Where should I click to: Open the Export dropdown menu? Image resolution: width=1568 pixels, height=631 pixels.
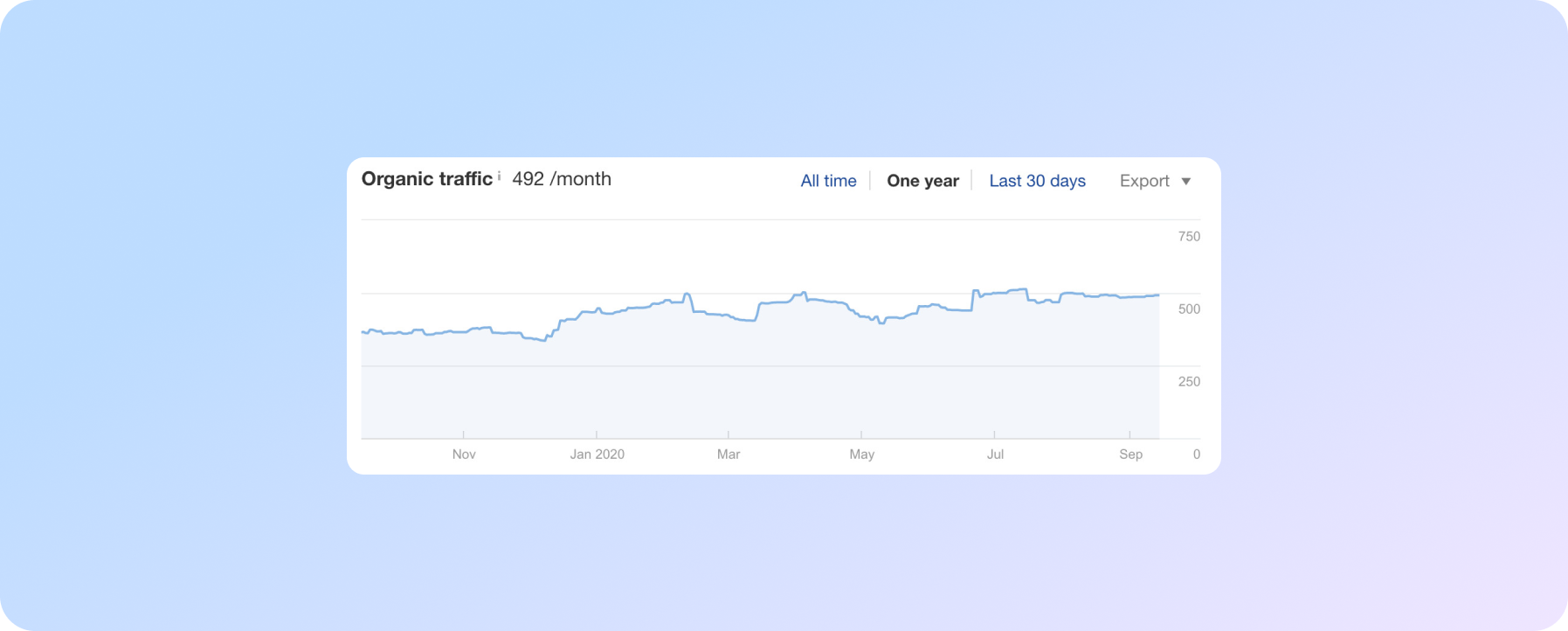[1155, 181]
